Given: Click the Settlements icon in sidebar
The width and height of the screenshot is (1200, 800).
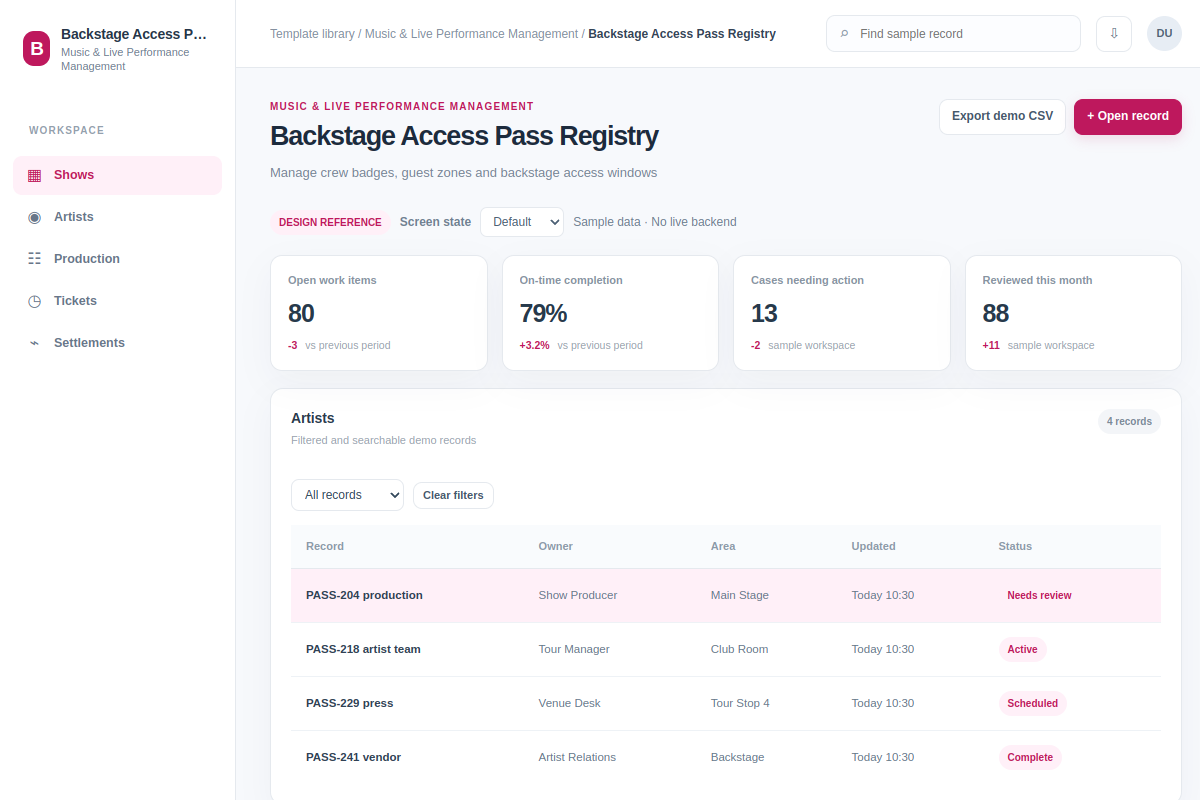Looking at the screenshot, I should point(35,343).
